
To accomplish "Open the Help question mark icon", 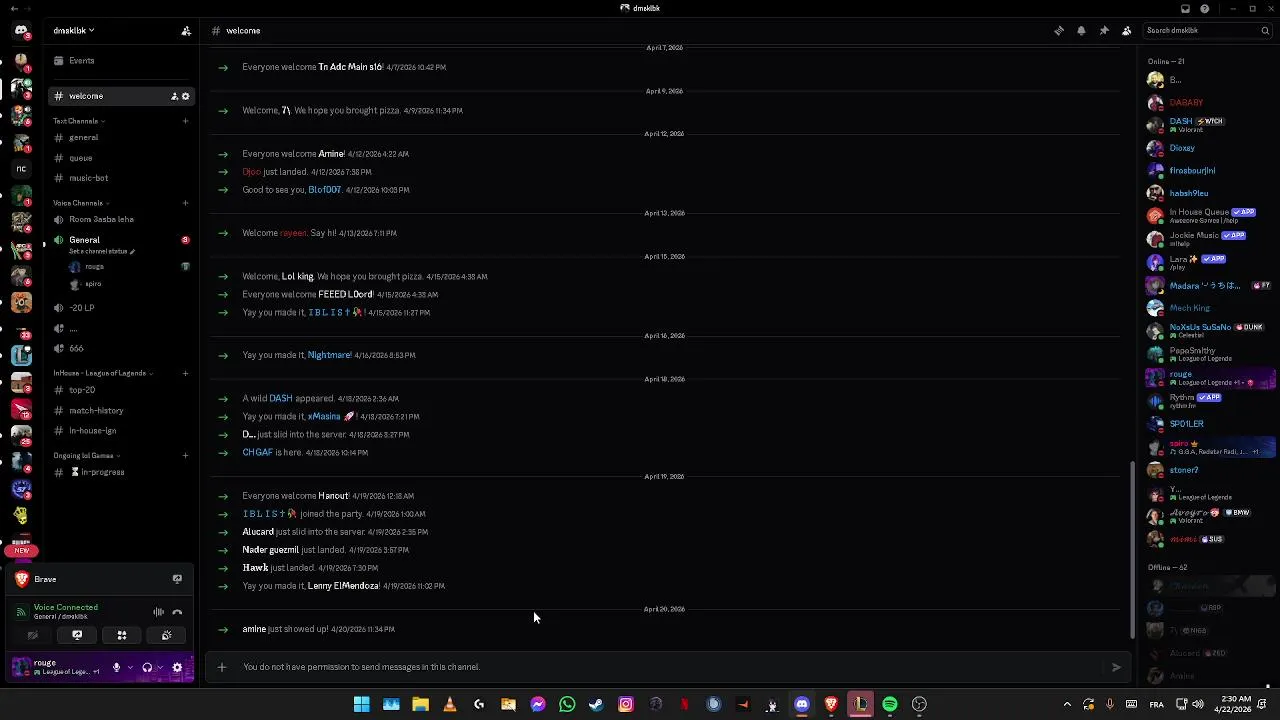I will tap(1205, 8).
